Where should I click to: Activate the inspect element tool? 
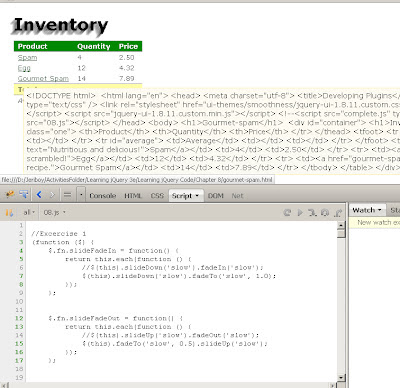pyautogui.click(x=24, y=194)
